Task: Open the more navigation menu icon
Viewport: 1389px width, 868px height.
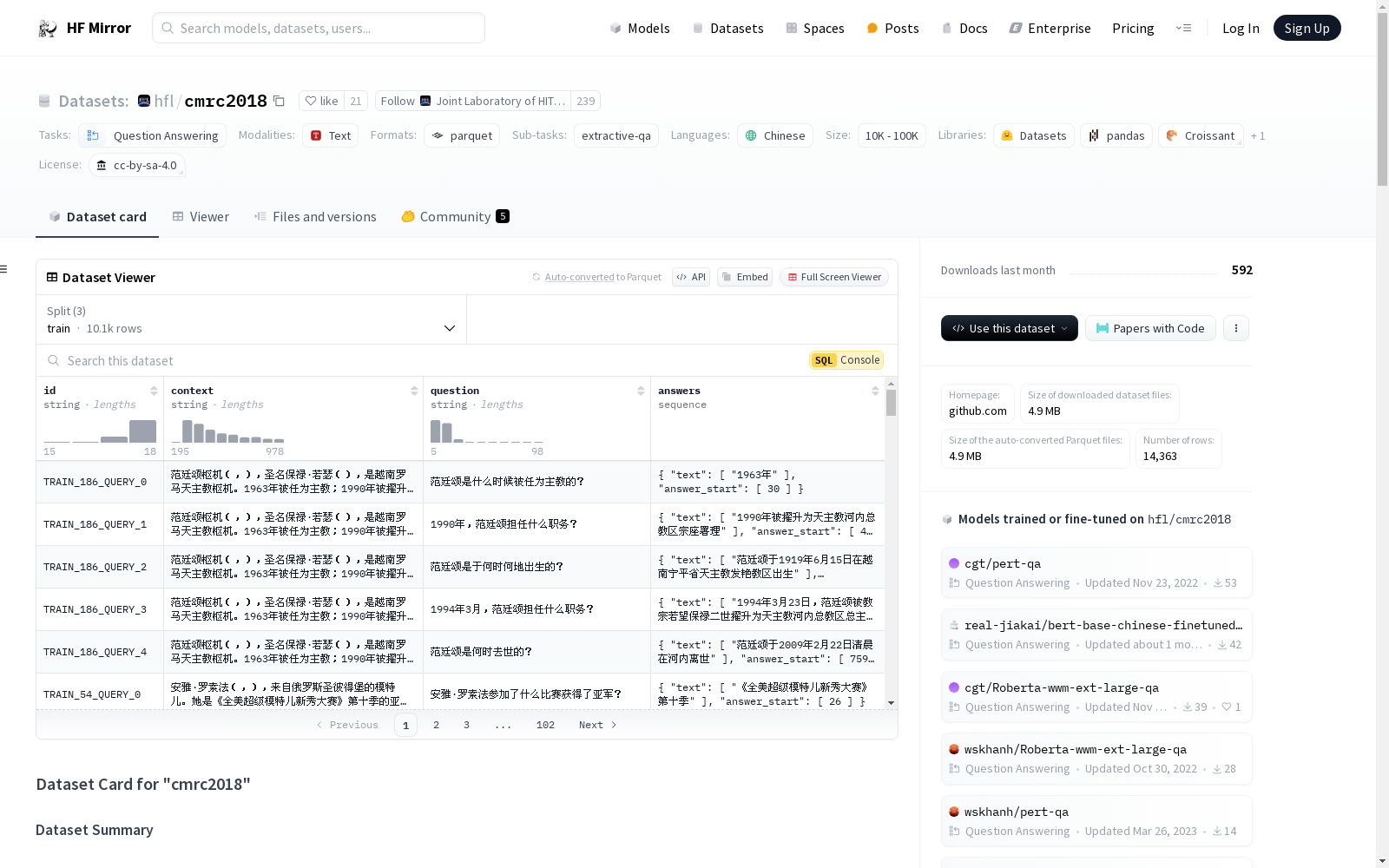Action: pos(1183,28)
